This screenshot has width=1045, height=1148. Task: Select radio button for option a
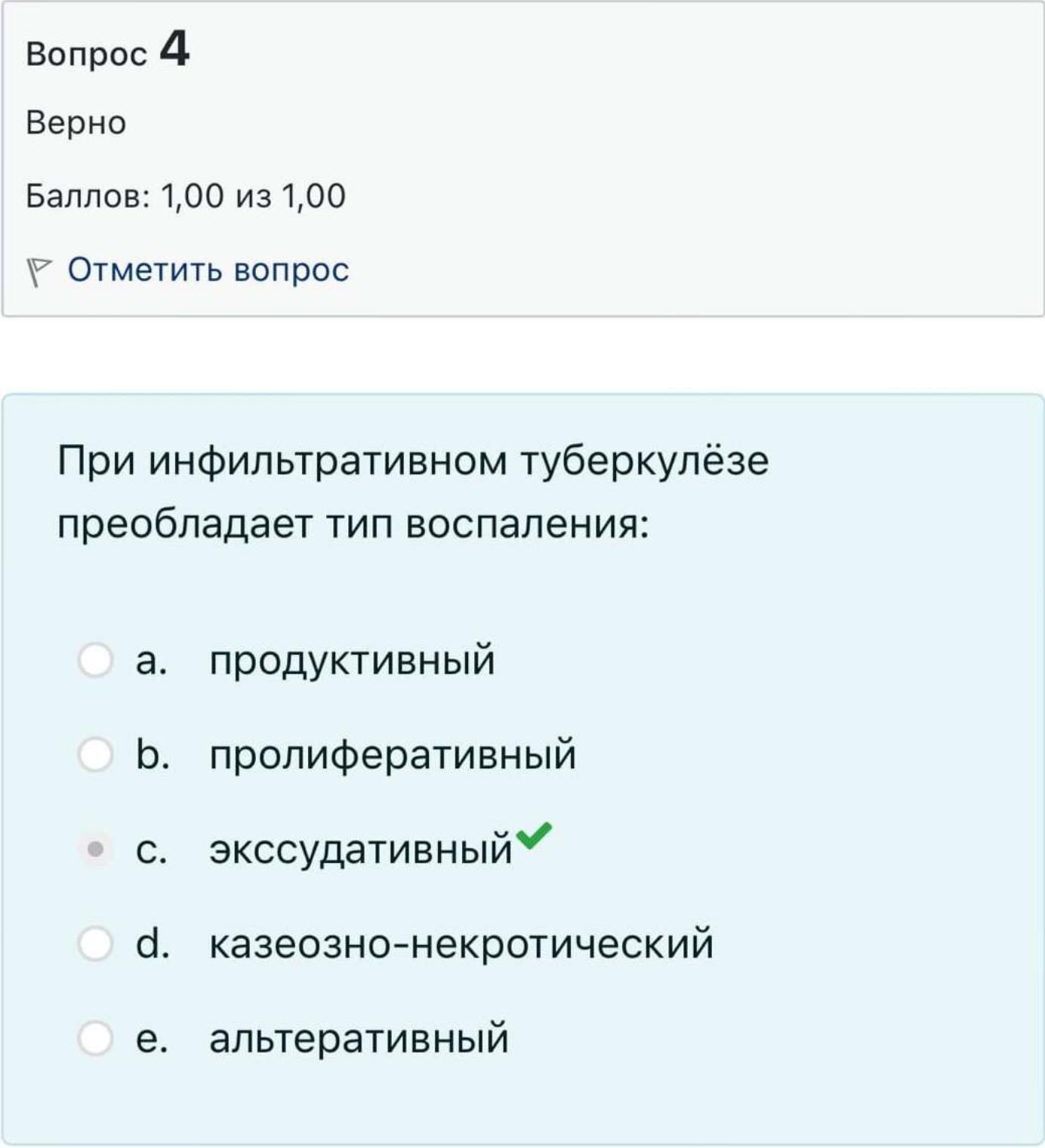click(96, 660)
